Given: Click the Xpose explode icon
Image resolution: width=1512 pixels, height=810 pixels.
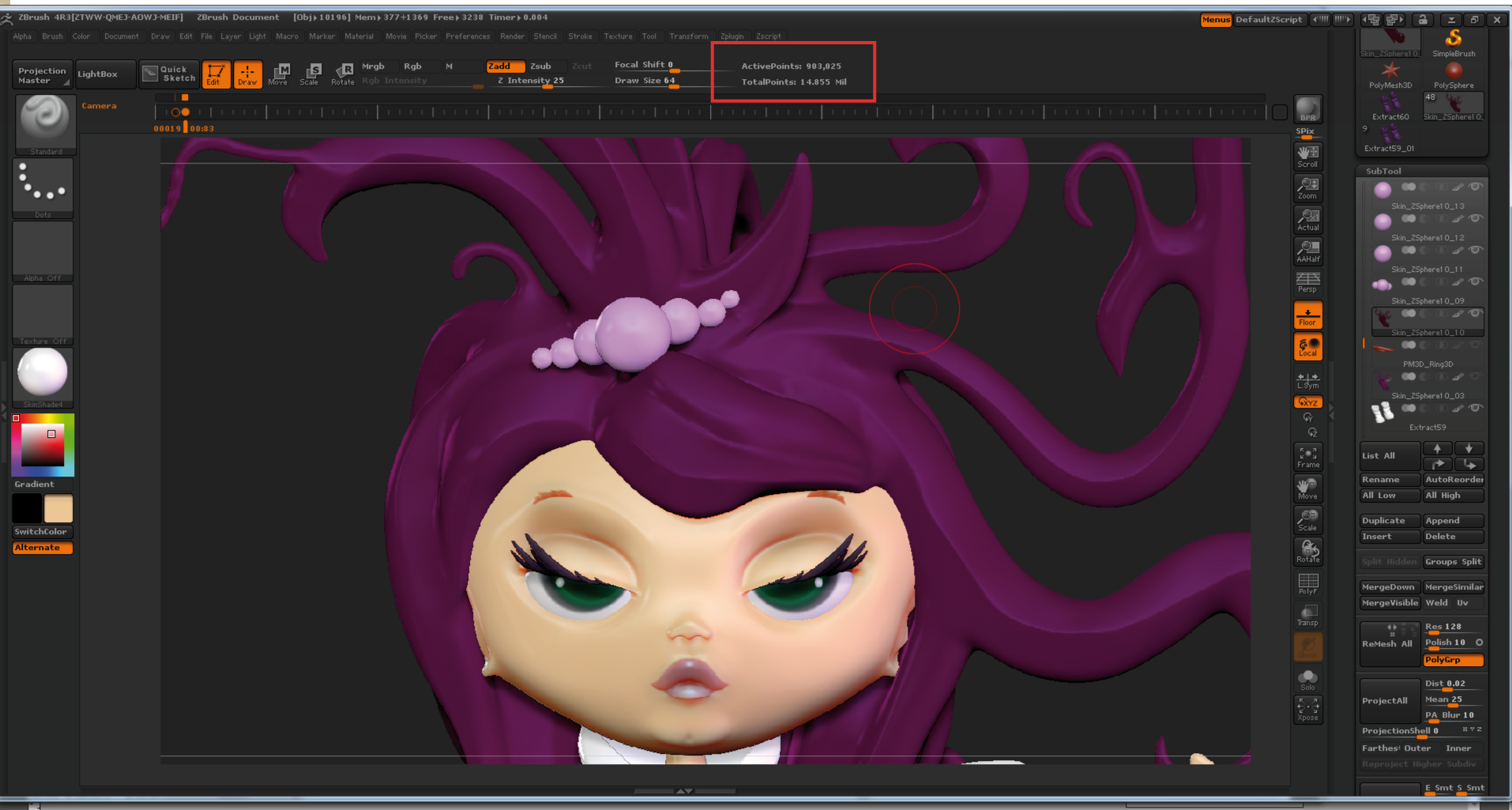Looking at the screenshot, I should coord(1308,709).
